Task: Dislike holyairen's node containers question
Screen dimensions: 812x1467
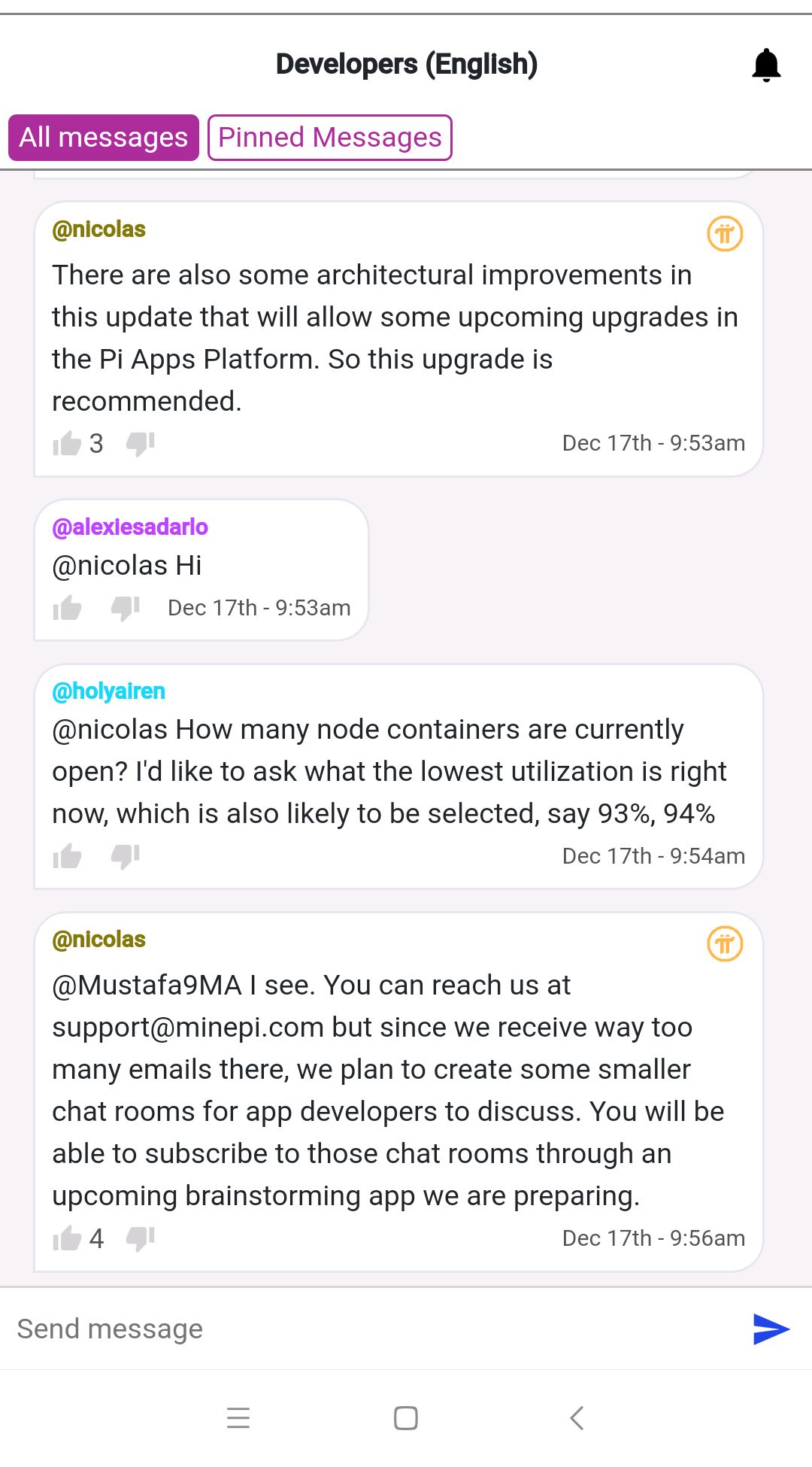Action: (x=126, y=856)
